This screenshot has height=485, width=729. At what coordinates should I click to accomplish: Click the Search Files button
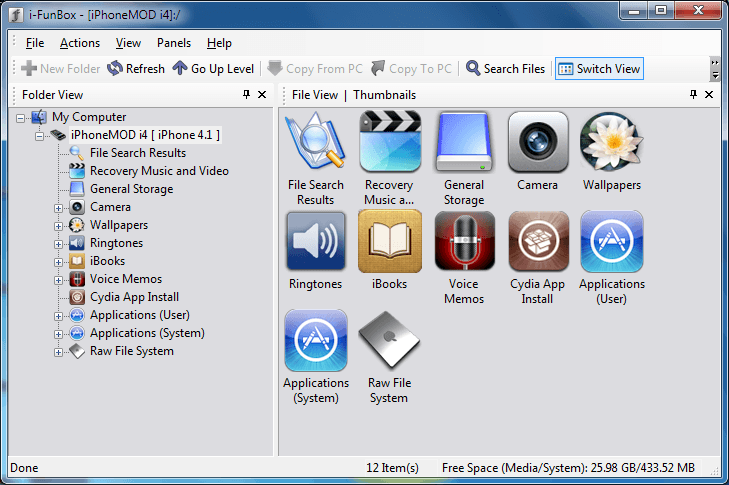click(505, 69)
